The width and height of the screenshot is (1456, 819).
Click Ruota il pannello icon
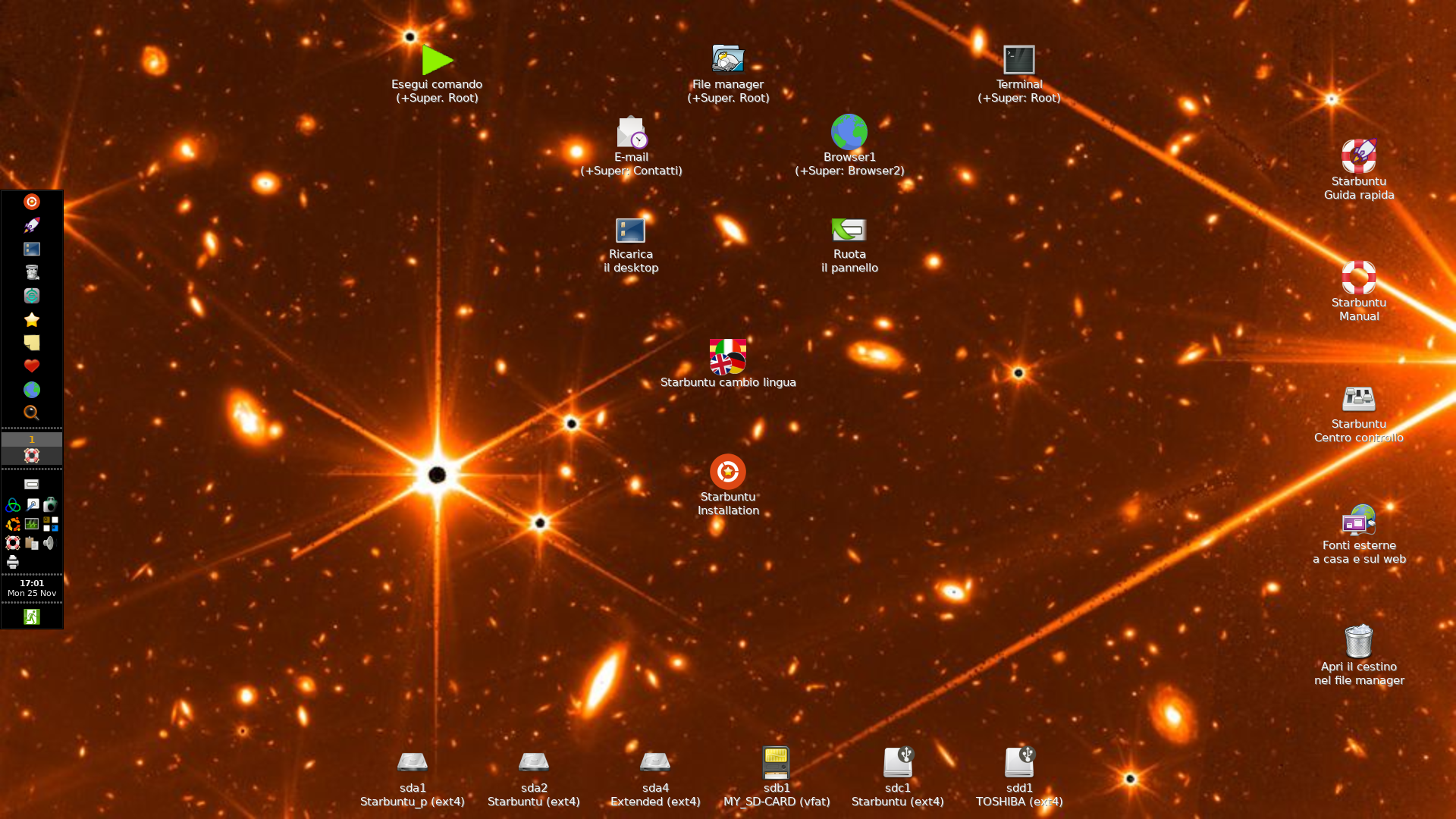(849, 229)
